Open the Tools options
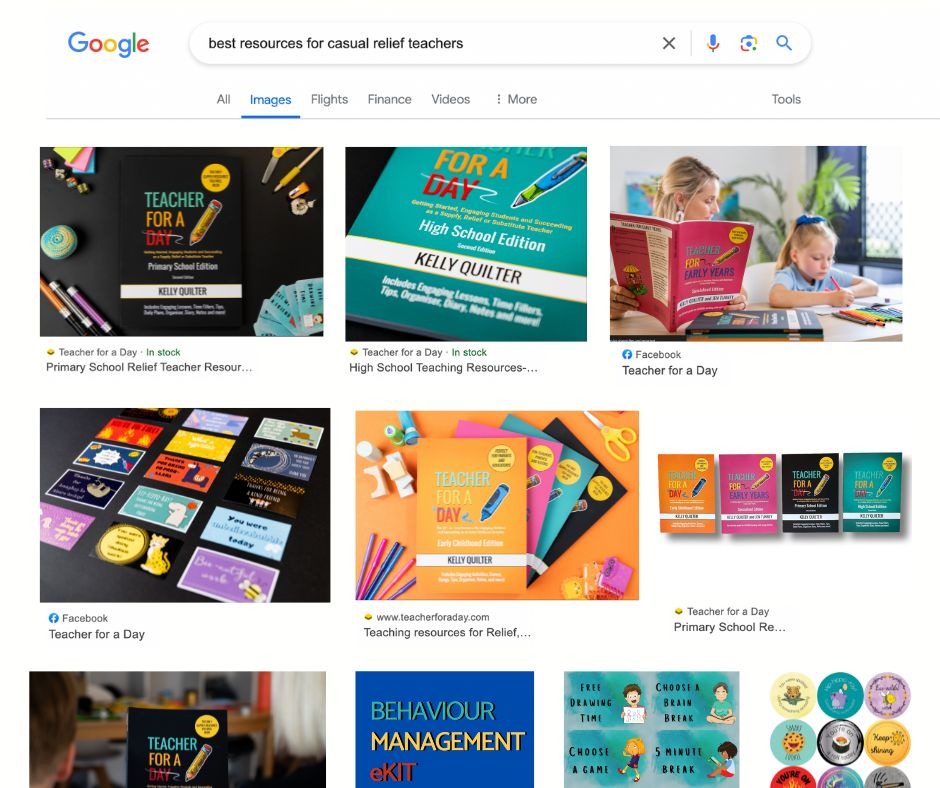The width and height of the screenshot is (940, 788). click(x=786, y=99)
